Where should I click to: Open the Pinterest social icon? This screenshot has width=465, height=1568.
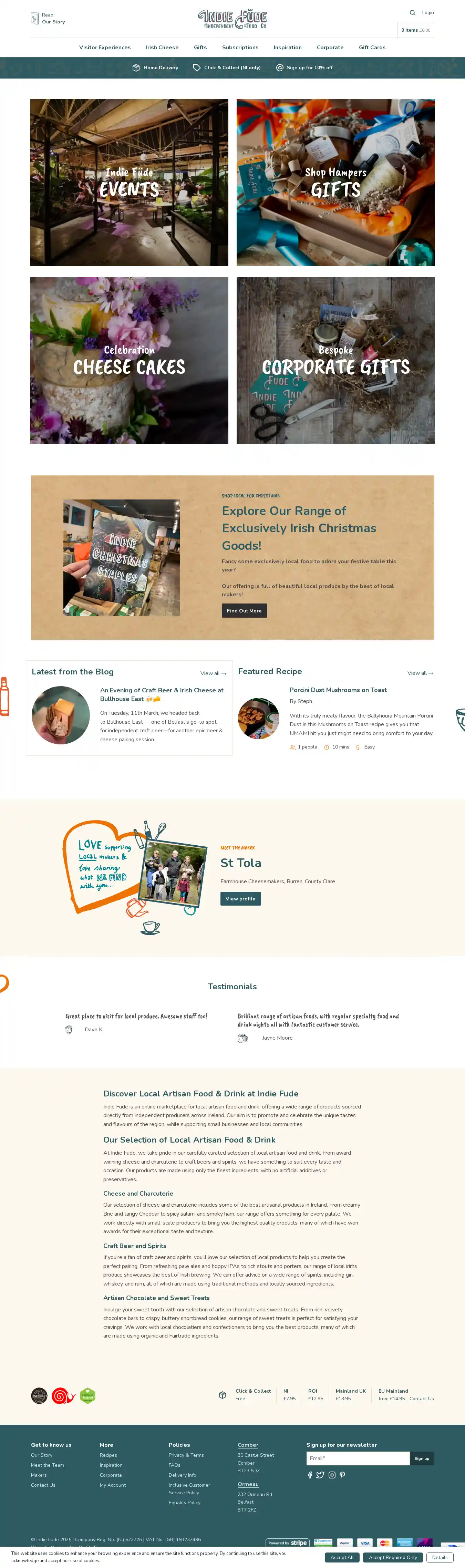(x=342, y=1475)
